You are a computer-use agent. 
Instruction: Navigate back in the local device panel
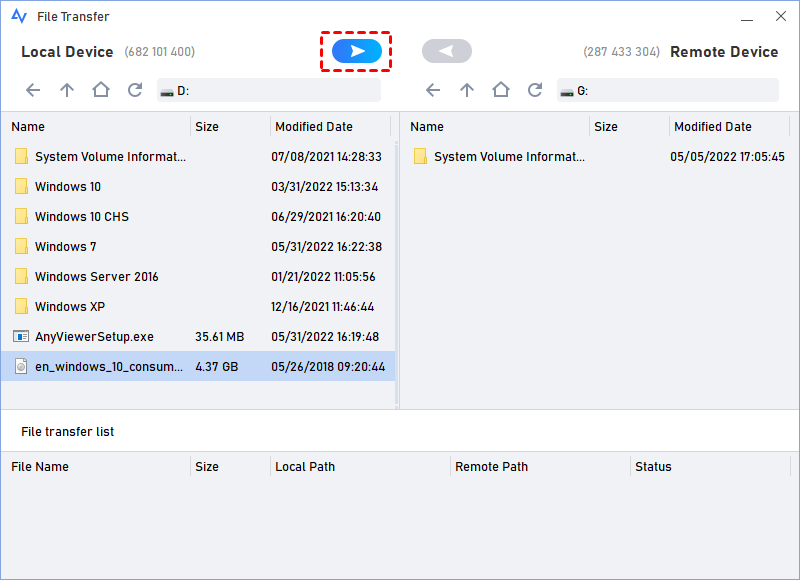point(33,89)
